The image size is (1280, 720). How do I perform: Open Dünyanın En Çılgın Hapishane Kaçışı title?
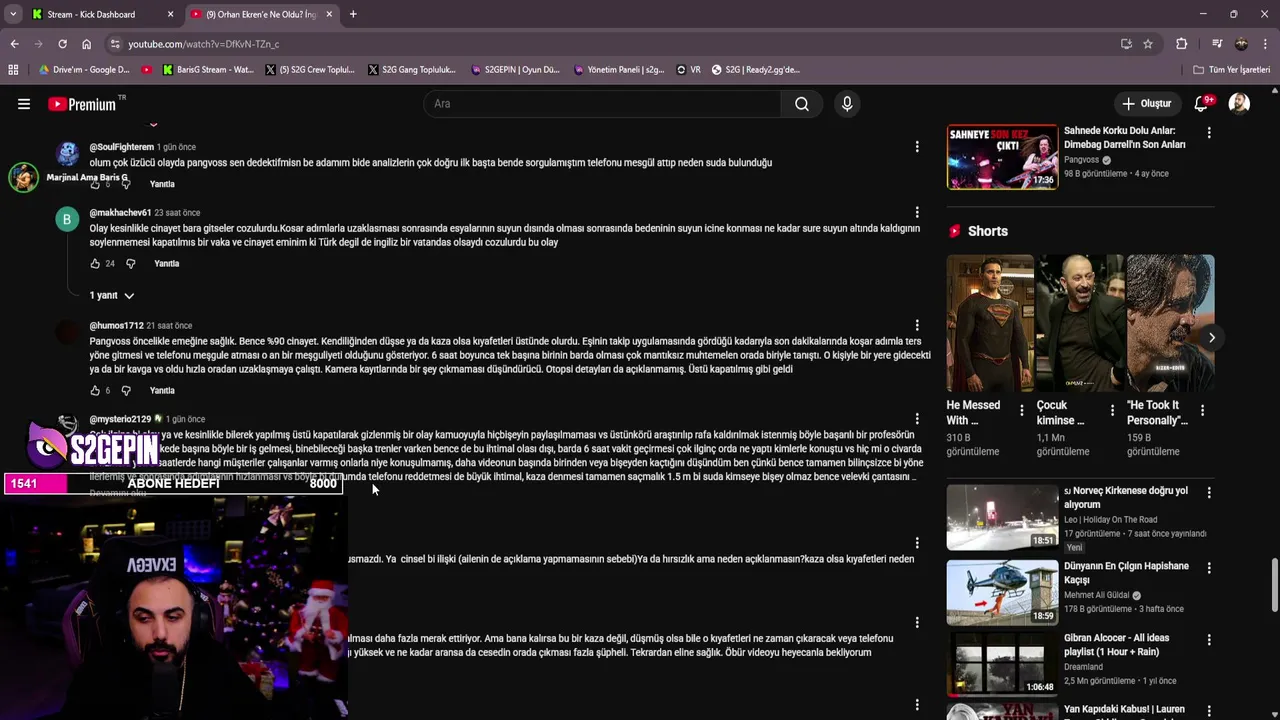[1126, 573]
